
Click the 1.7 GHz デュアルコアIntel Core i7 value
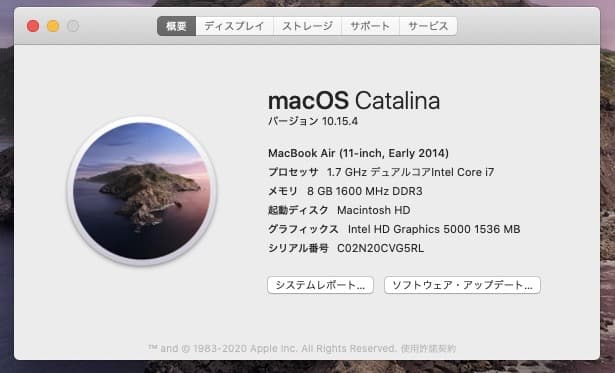(x=410, y=172)
